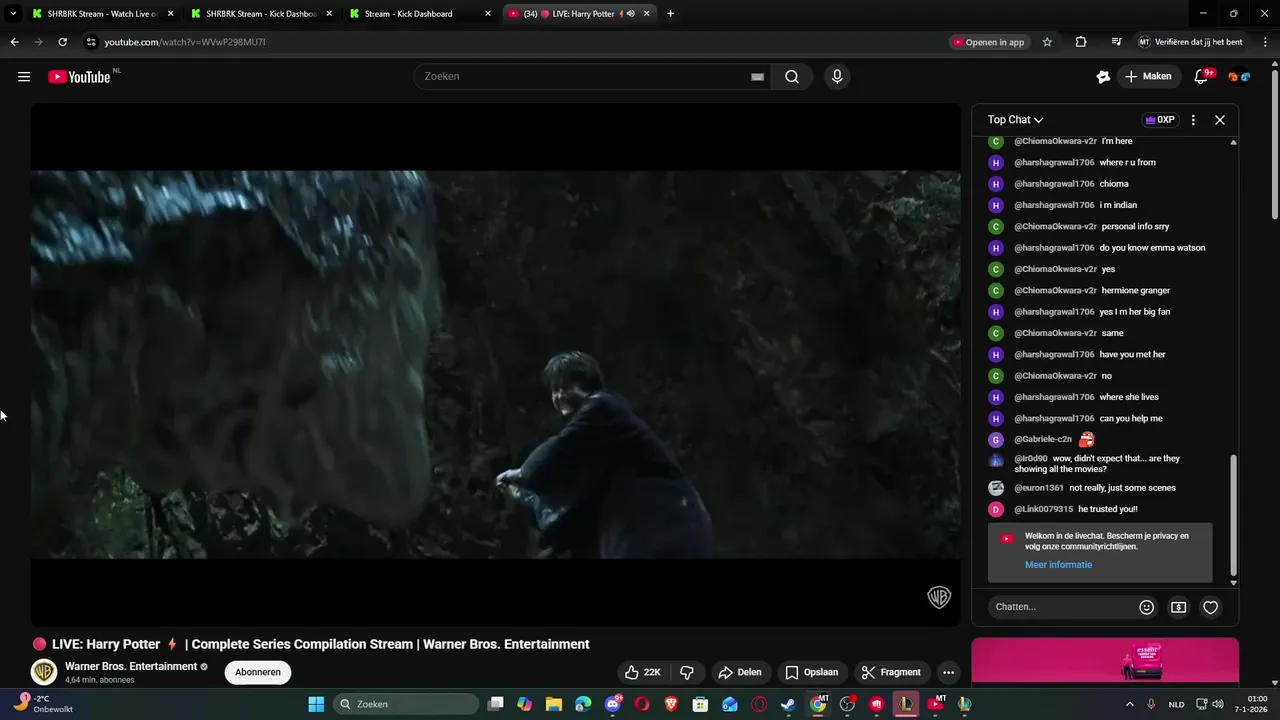Open File Explorer from taskbar

click(554, 704)
